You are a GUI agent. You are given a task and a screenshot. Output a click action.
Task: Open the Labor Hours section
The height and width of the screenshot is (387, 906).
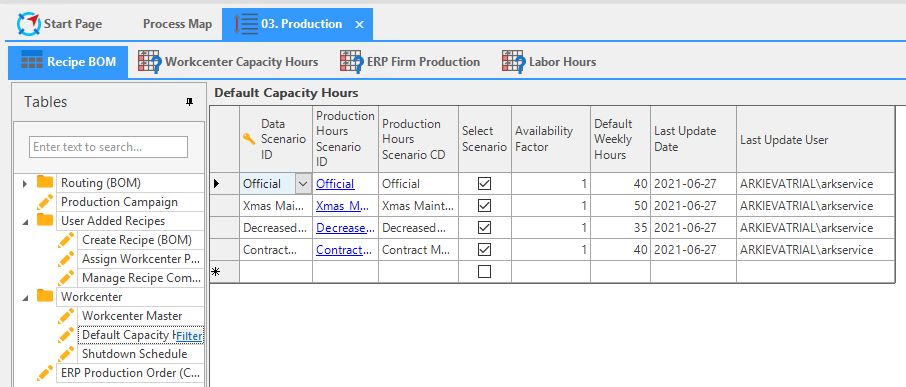pyautogui.click(x=549, y=62)
